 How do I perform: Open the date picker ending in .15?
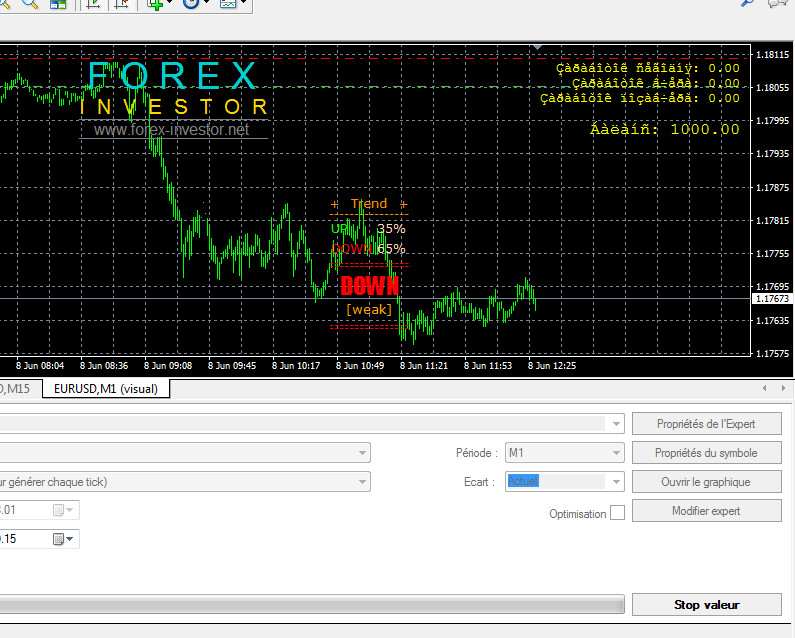click(x=58, y=539)
